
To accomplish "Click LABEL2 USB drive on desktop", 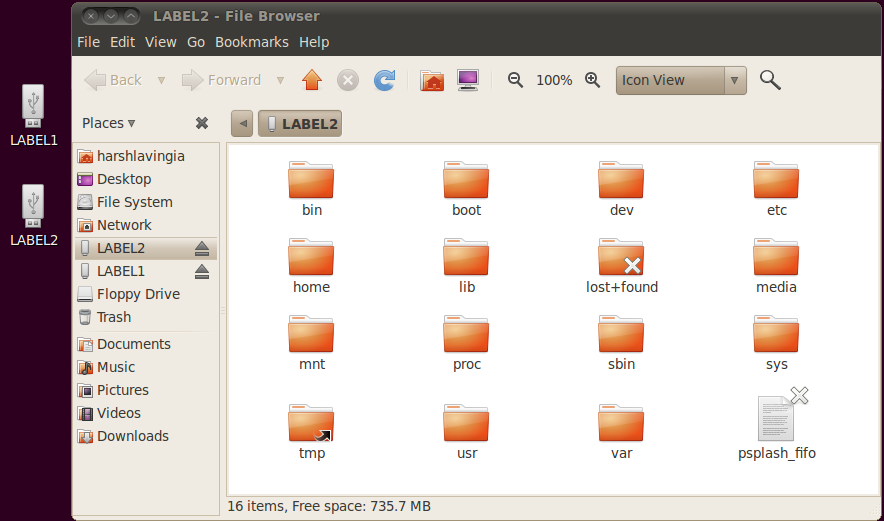I will pos(33,216).
